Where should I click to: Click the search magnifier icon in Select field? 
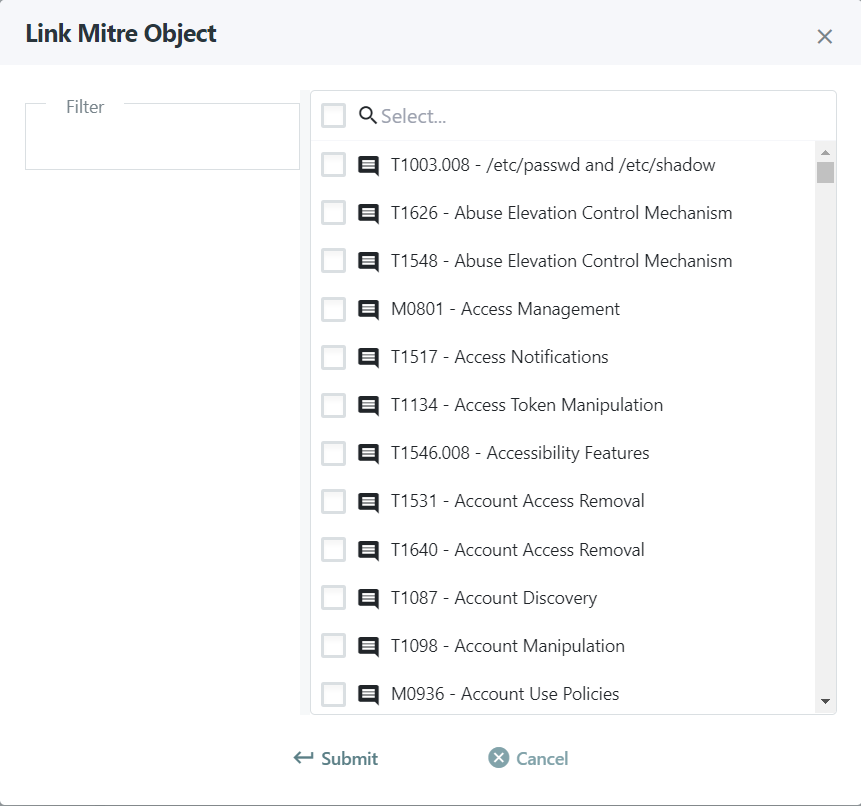(367, 115)
